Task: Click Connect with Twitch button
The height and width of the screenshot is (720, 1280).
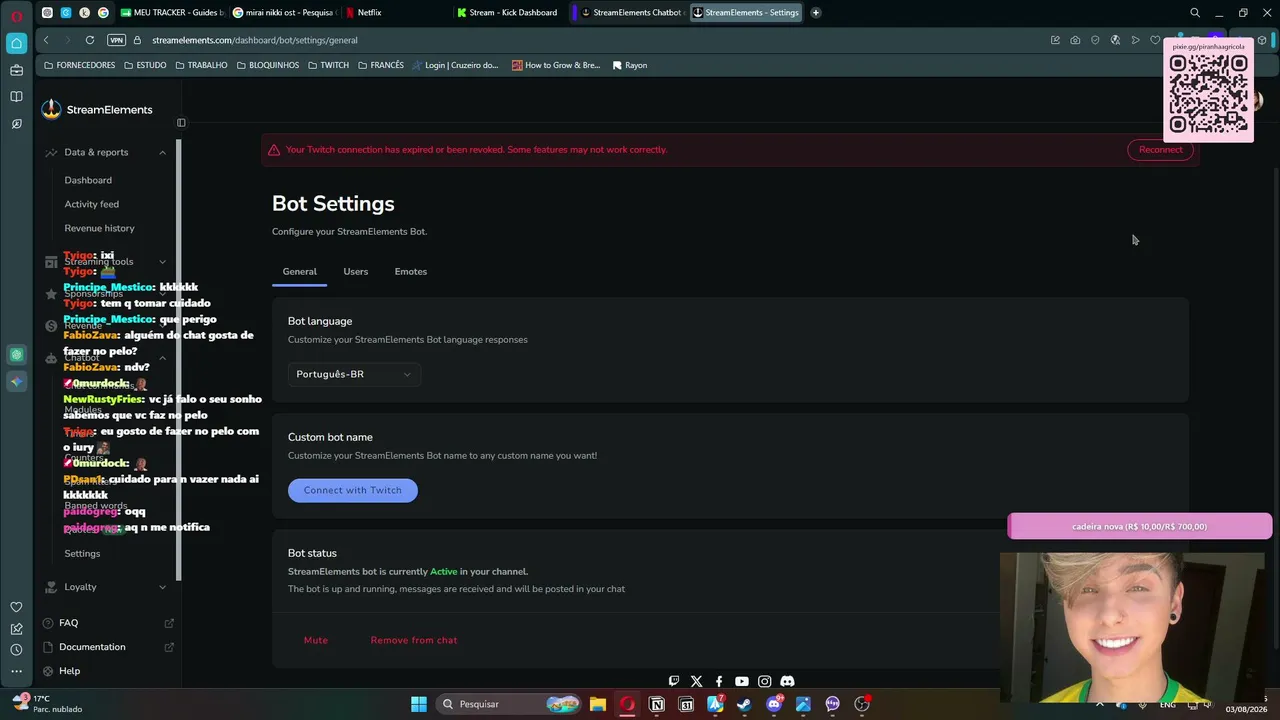Action: pos(353,490)
